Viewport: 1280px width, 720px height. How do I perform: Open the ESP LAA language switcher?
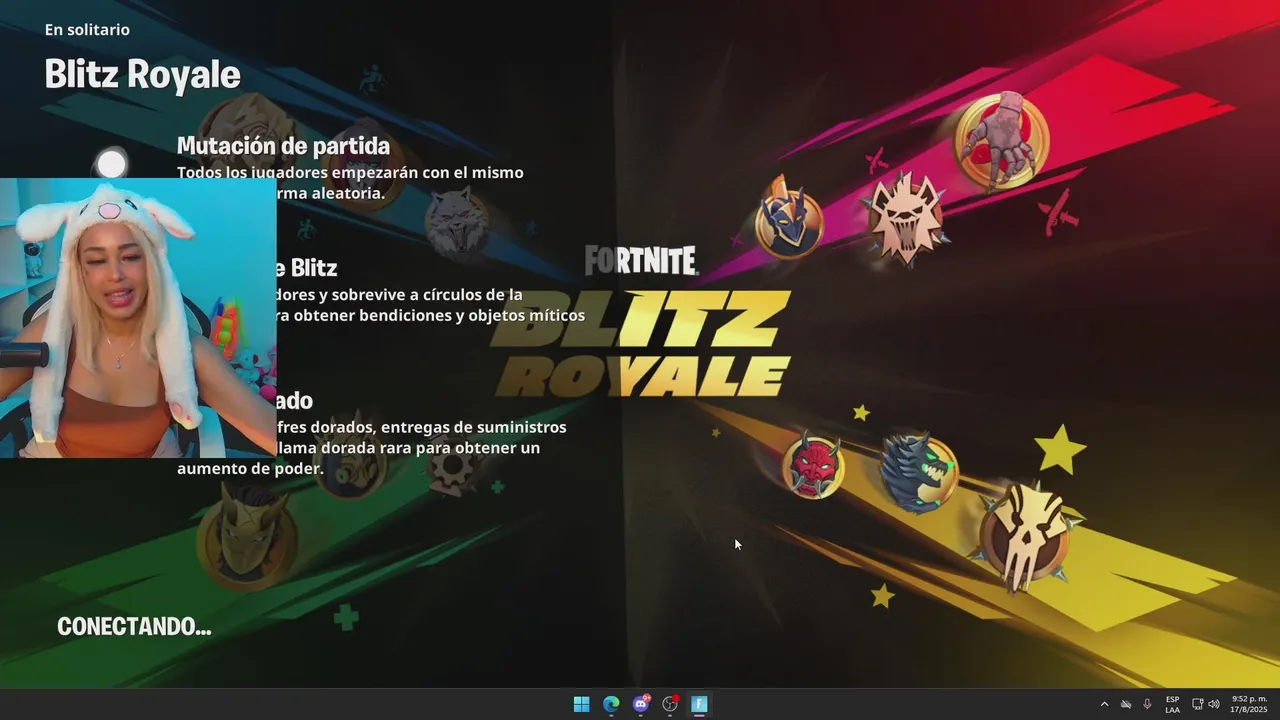point(1172,704)
